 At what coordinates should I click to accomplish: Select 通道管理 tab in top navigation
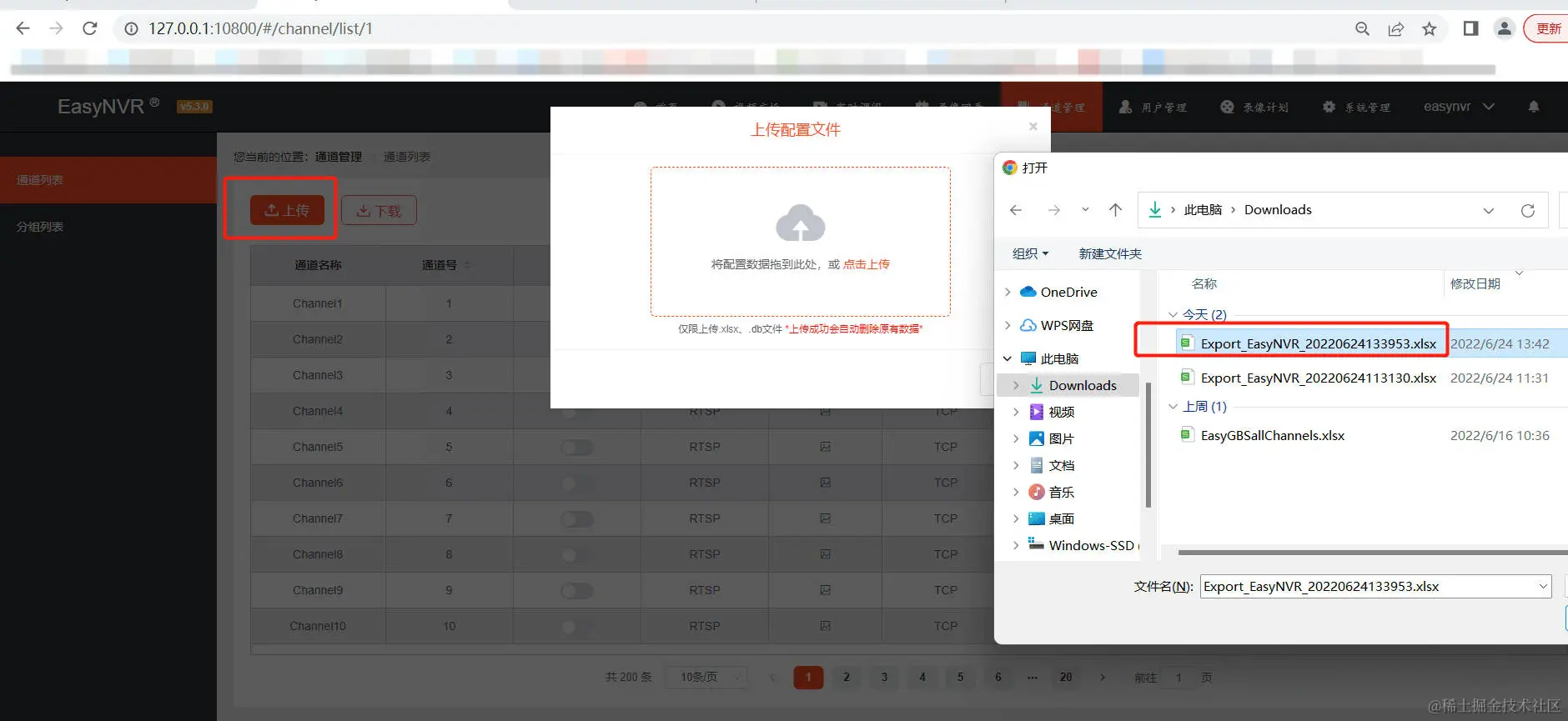tap(1052, 107)
